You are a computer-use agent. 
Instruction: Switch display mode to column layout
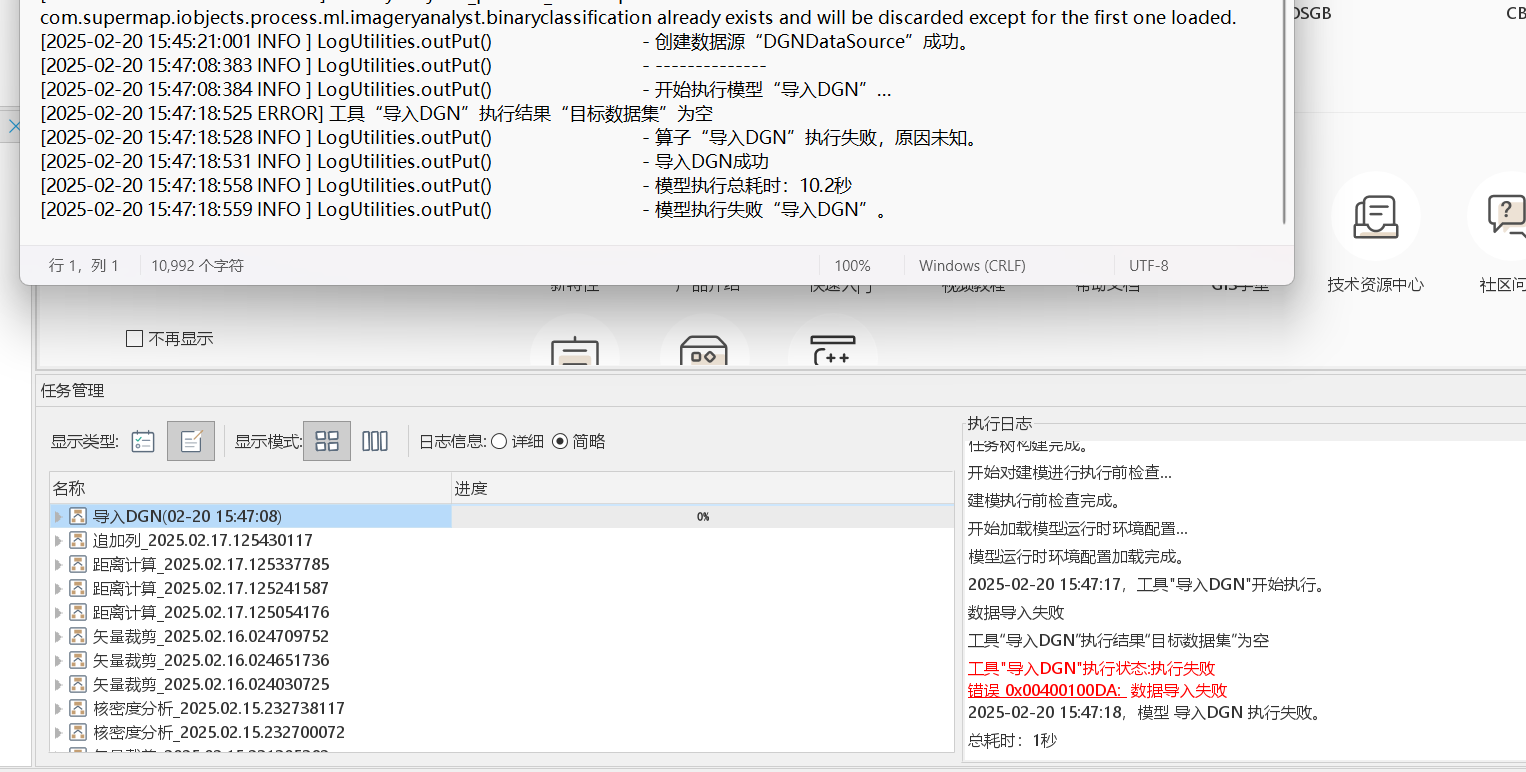[375, 440]
